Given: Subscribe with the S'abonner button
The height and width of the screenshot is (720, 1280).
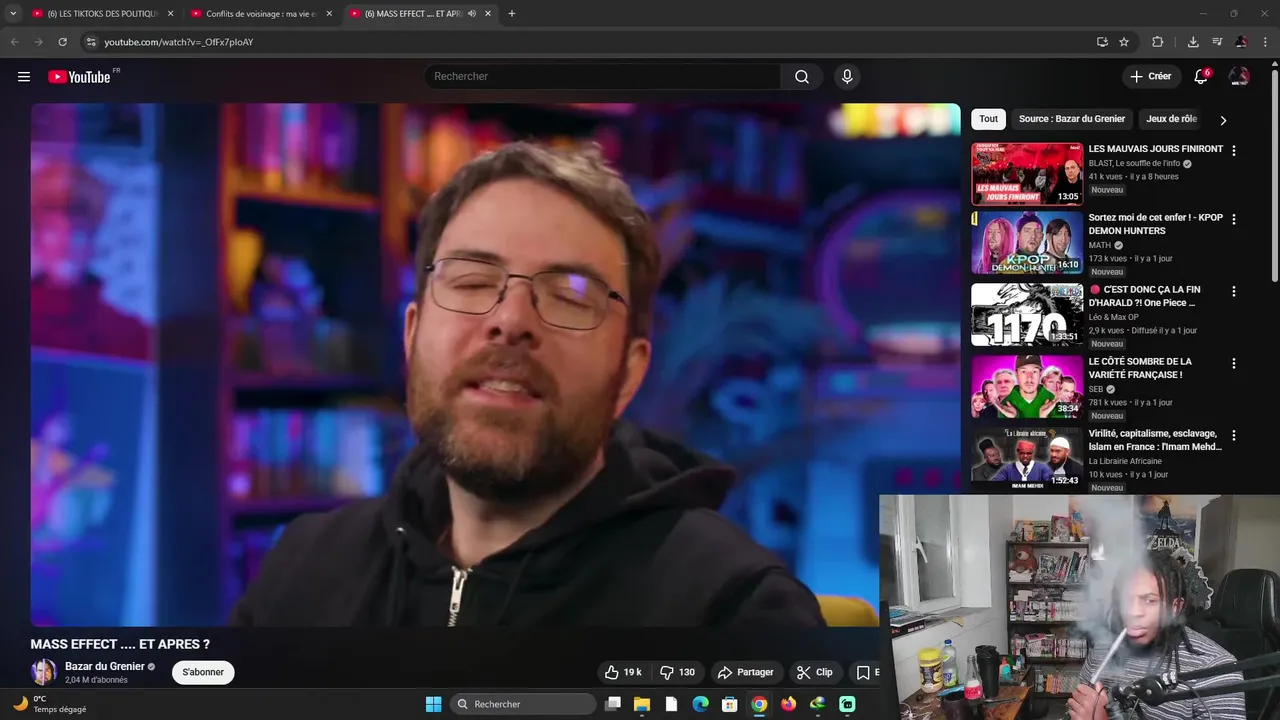Looking at the screenshot, I should [x=203, y=672].
